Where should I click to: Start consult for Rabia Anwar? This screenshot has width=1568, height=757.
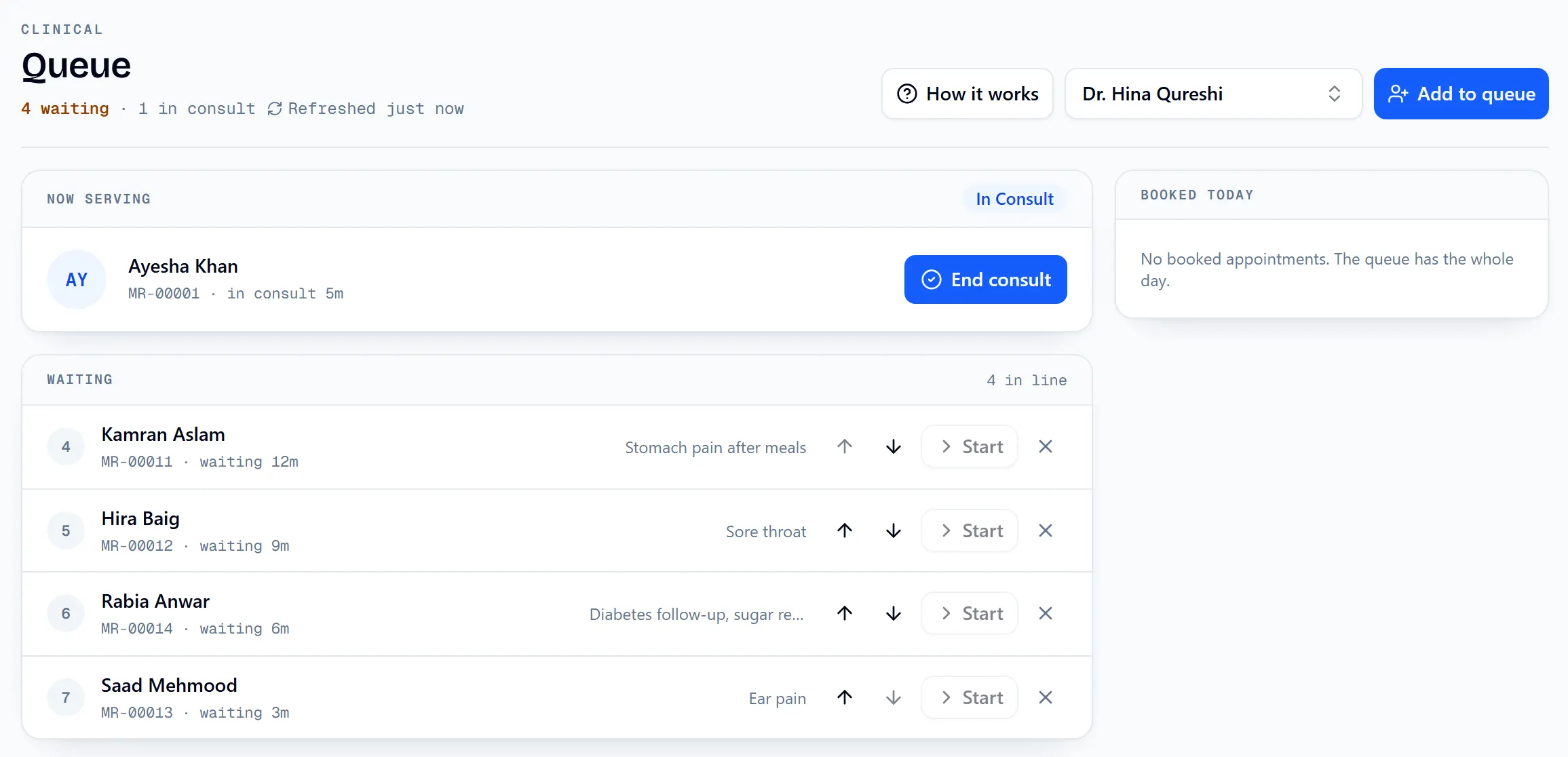point(970,613)
